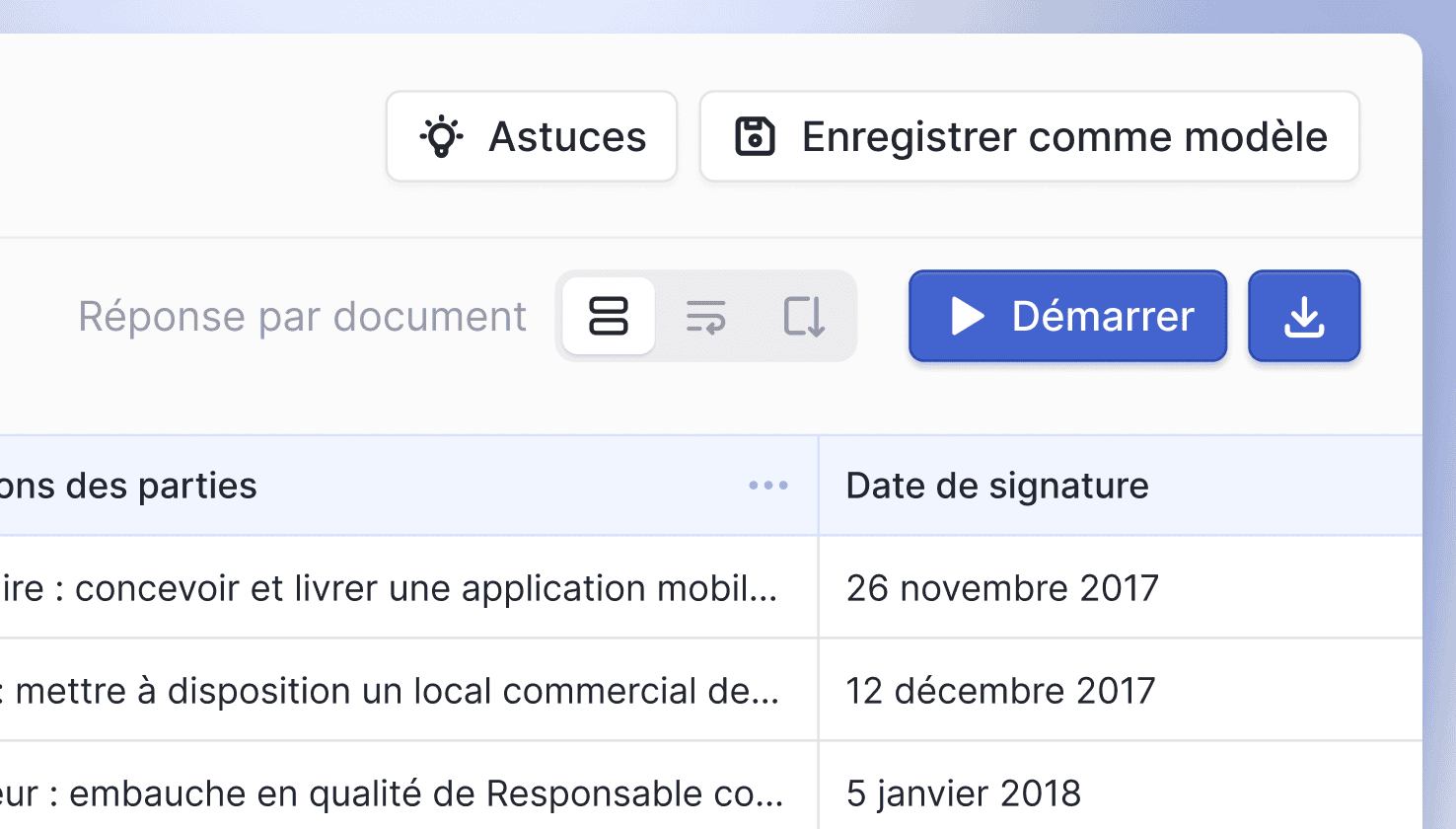1456x829 pixels.
Task: Click Enregistrer comme modèle button
Action: [1029, 137]
